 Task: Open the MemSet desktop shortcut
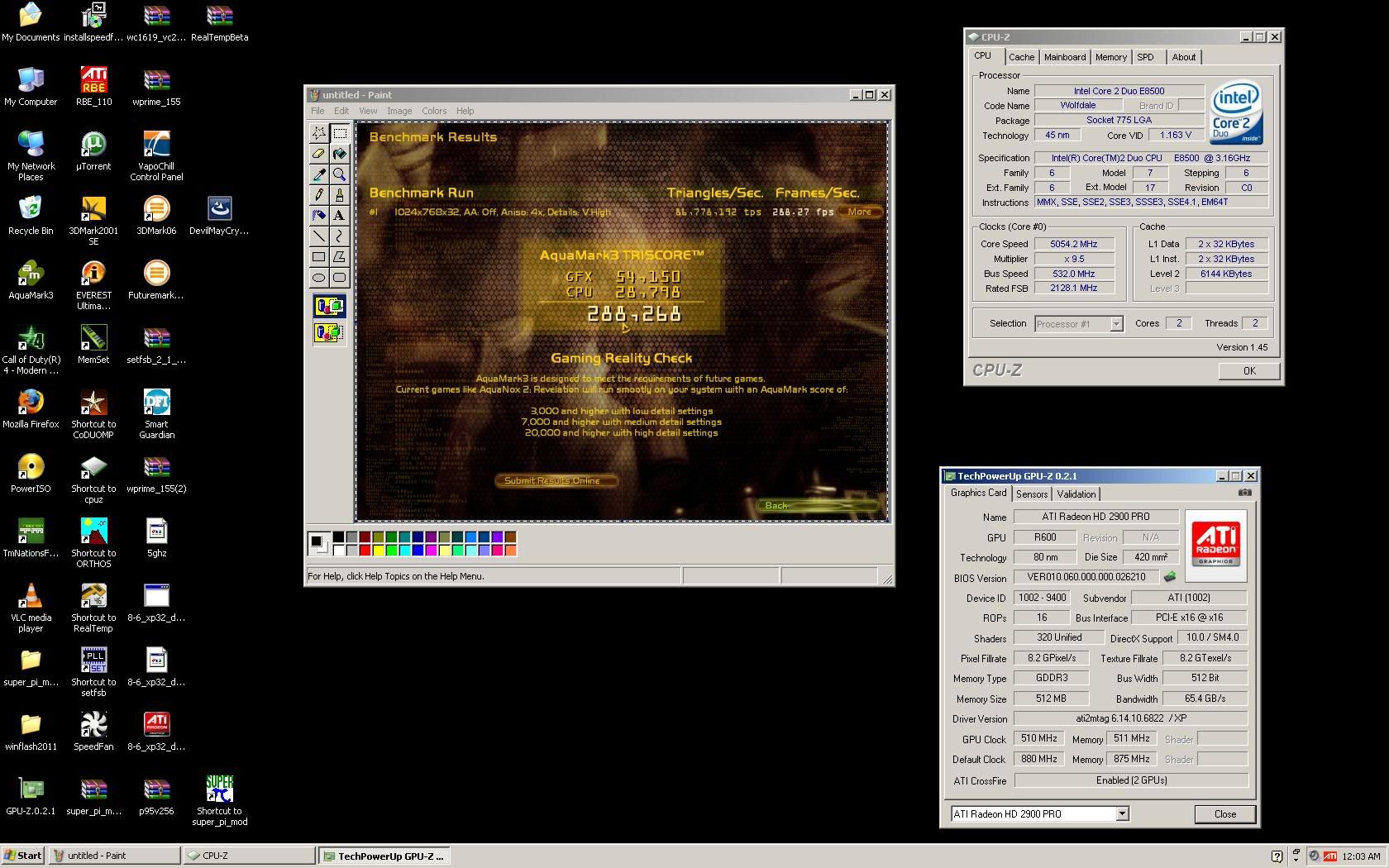click(93, 345)
